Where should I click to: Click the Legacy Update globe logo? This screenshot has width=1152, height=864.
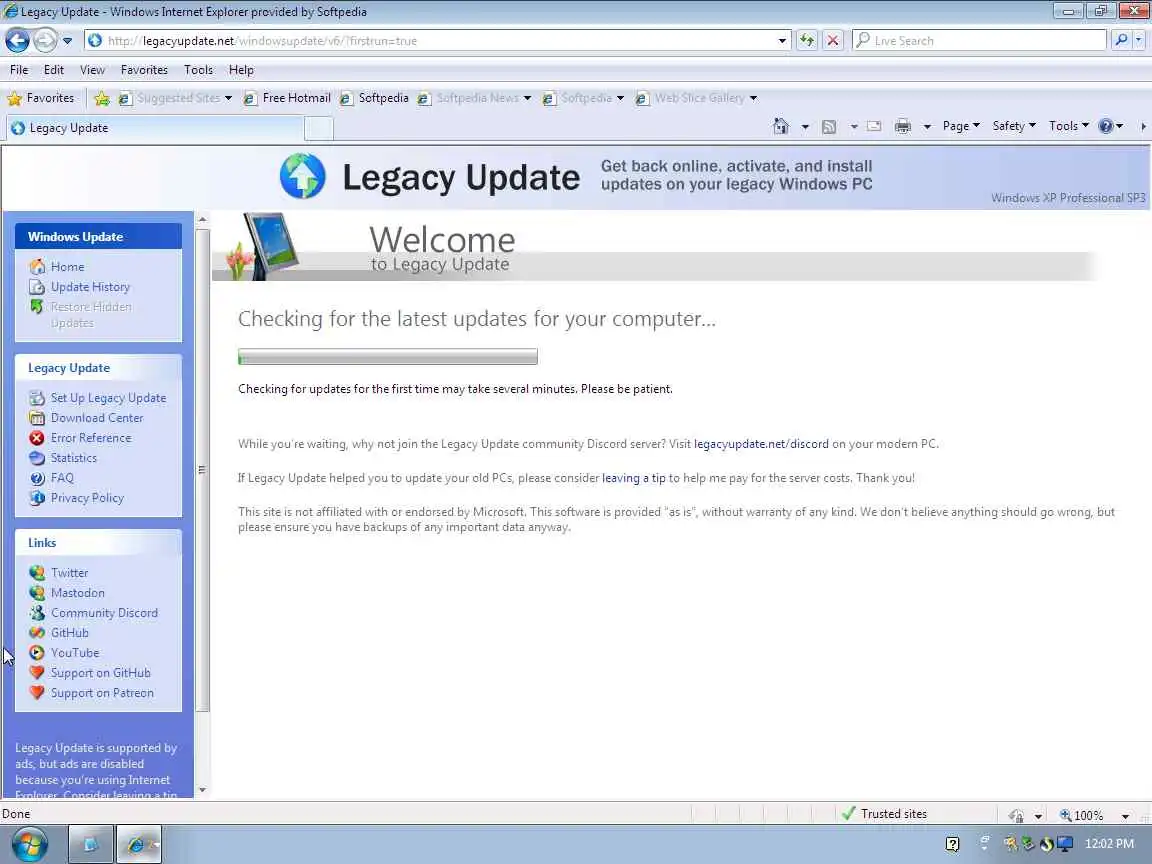point(302,176)
